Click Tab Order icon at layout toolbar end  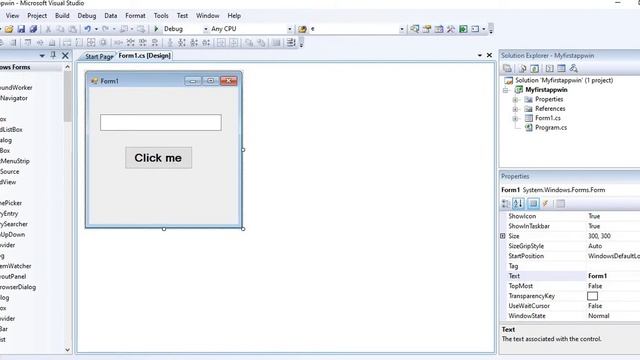click(x=291, y=42)
